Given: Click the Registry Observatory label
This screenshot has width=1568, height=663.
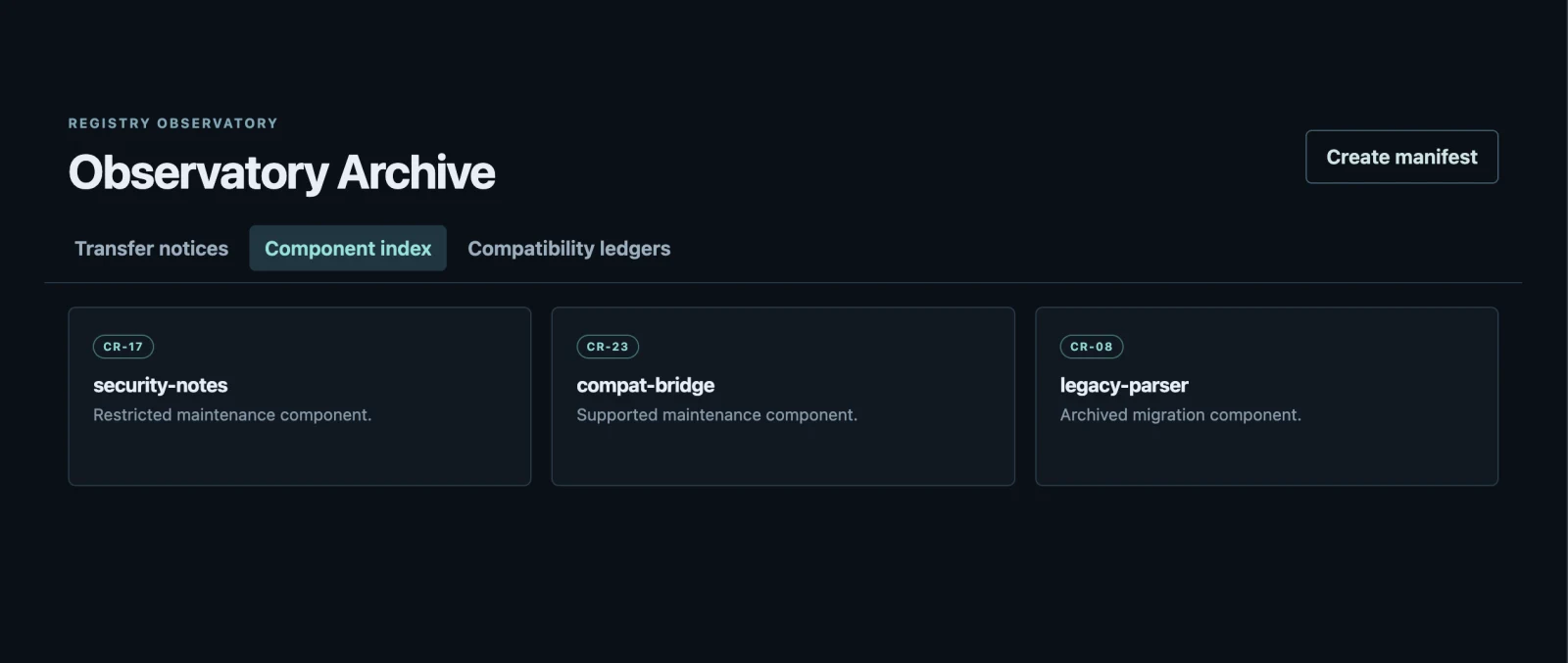Looking at the screenshot, I should pos(173,123).
